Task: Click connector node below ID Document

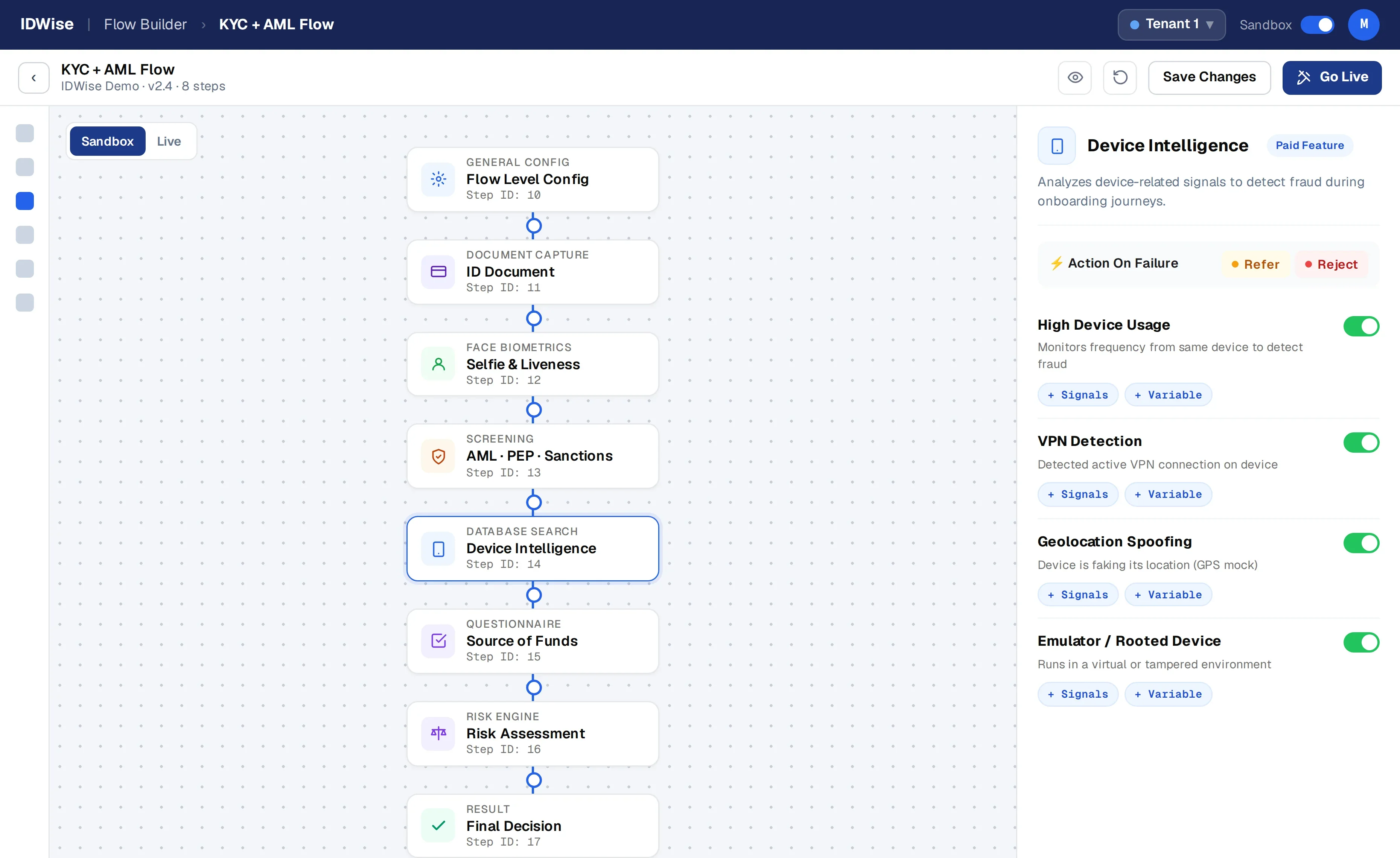Action: [x=533, y=318]
